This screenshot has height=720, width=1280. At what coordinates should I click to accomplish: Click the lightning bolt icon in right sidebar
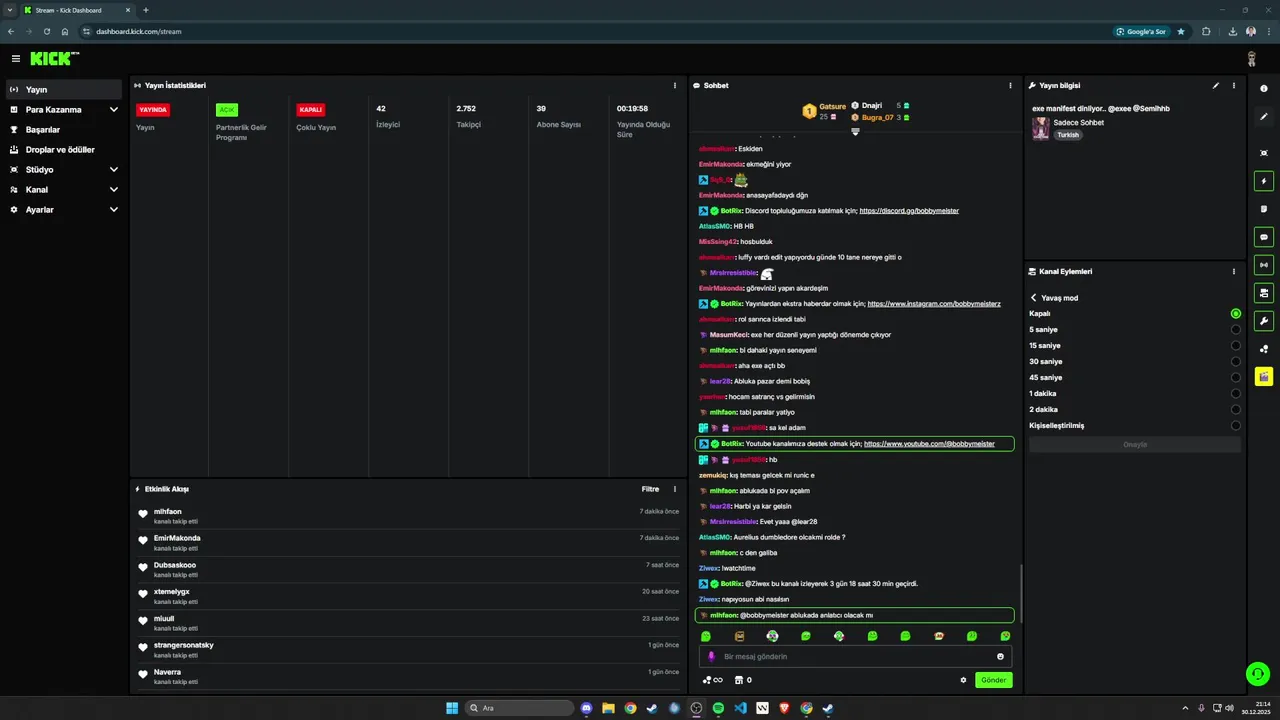point(1264,182)
